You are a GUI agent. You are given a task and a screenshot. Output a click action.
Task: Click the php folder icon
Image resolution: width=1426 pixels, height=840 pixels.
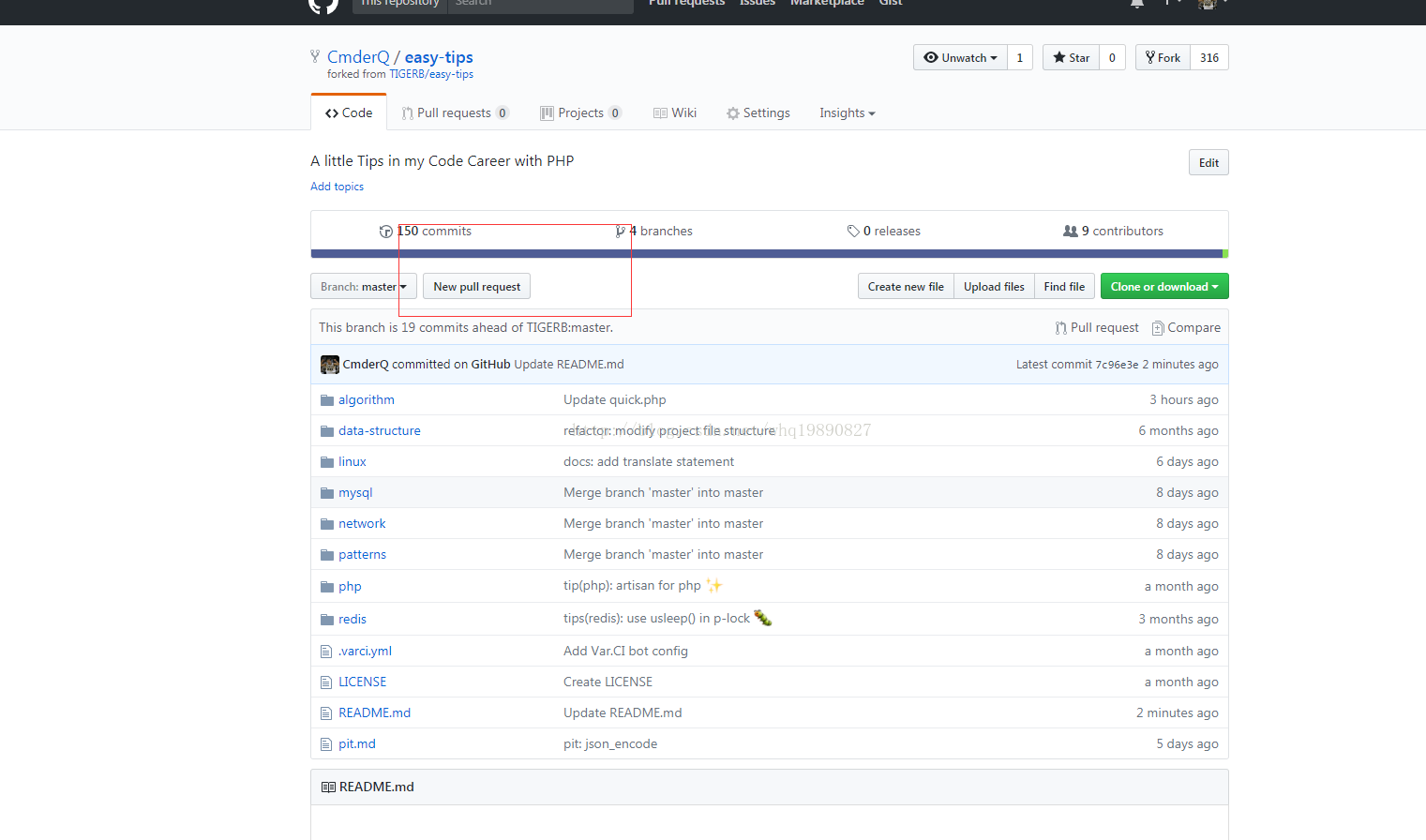[327, 587]
